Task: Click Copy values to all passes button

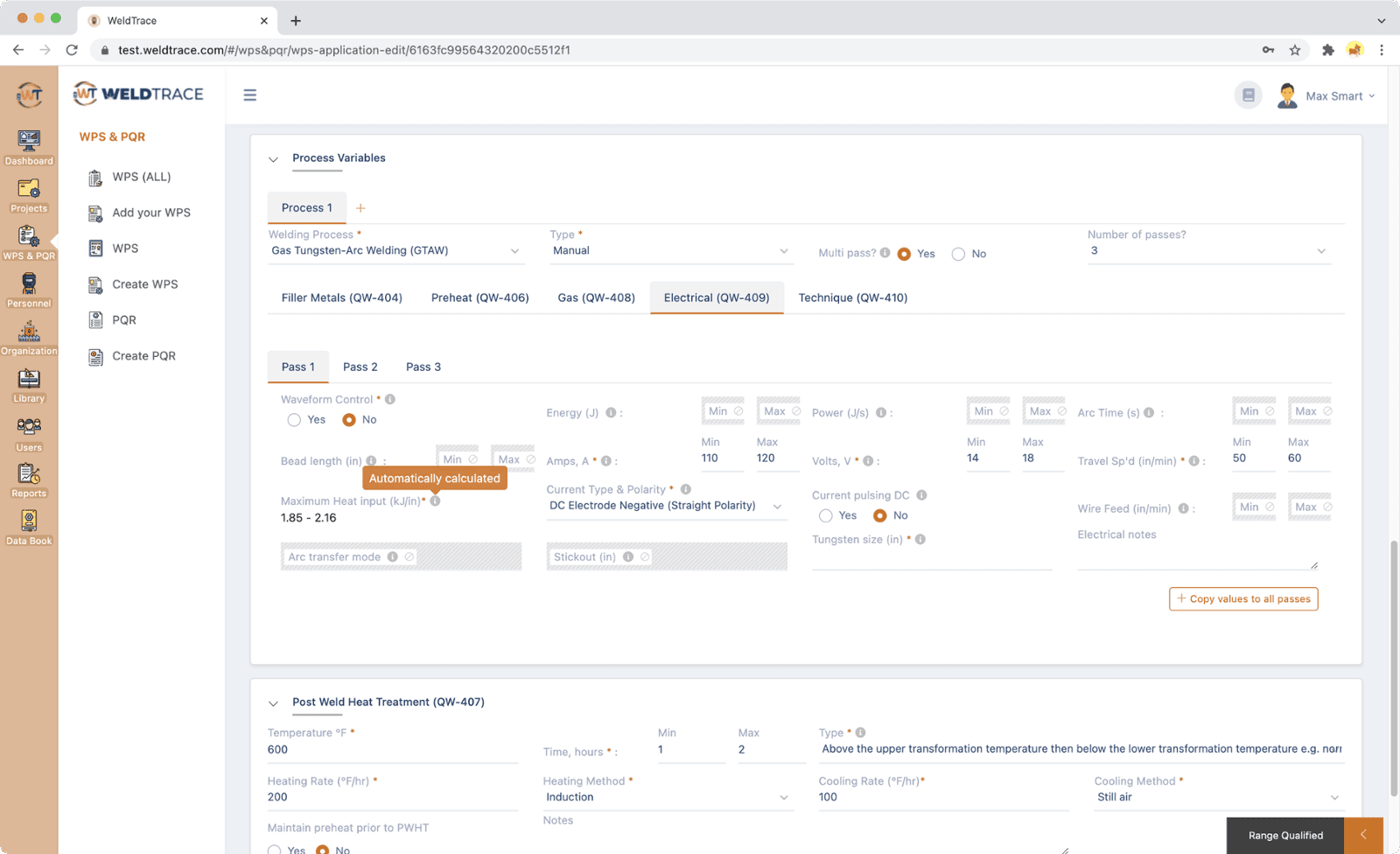Action: 1242,598
